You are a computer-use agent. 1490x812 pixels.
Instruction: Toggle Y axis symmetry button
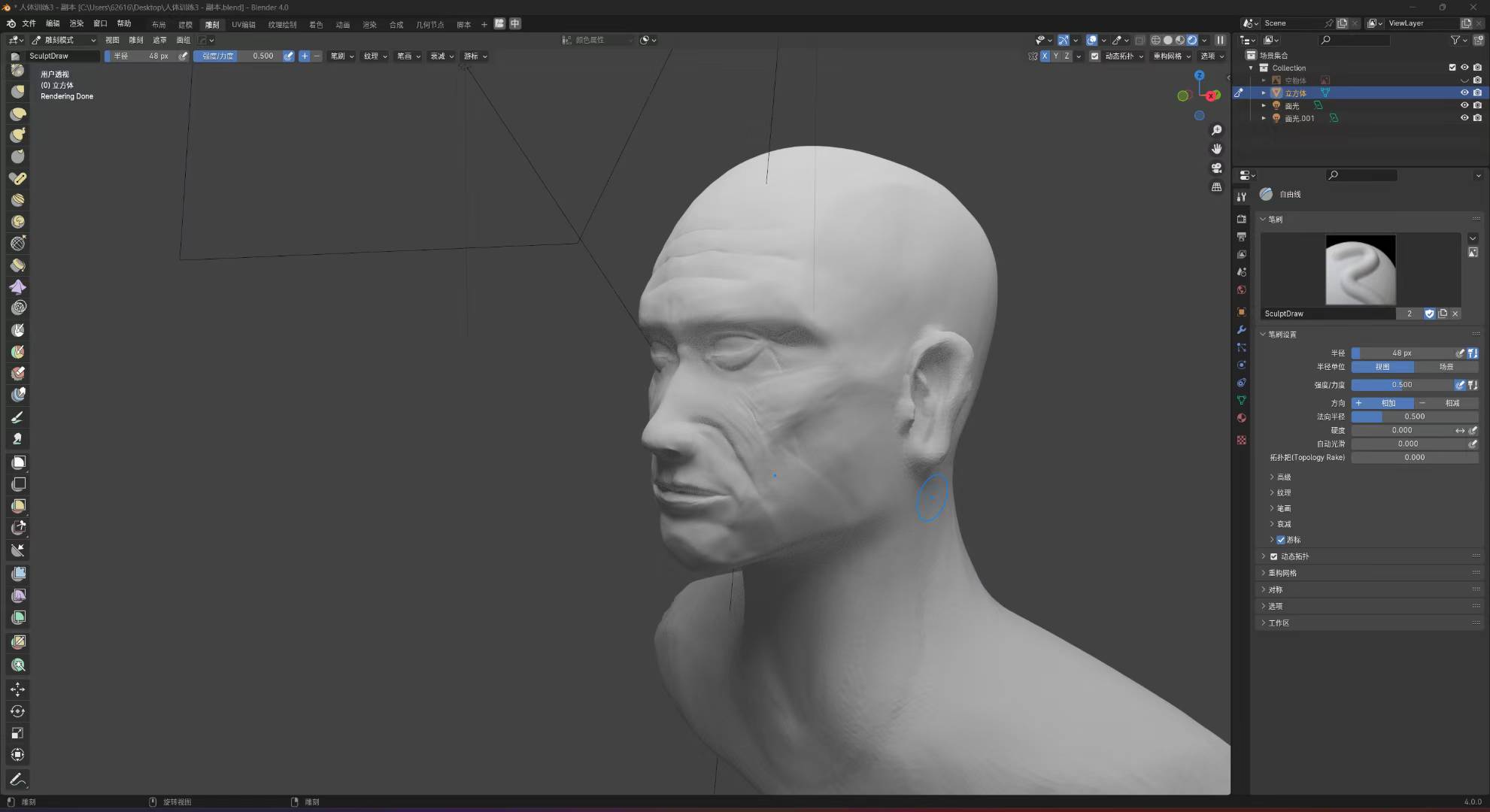click(x=1055, y=56)
